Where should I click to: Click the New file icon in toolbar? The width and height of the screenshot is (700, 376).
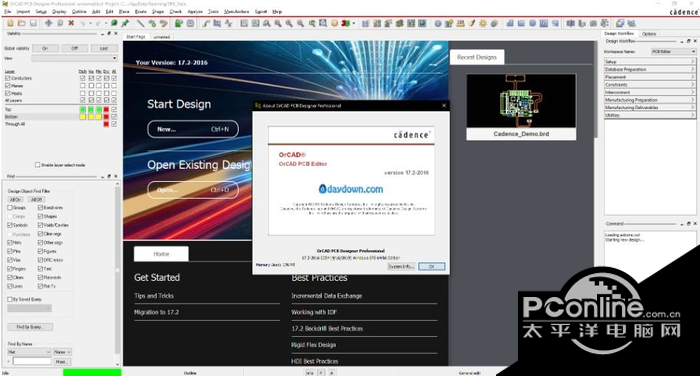pos(10,23)
